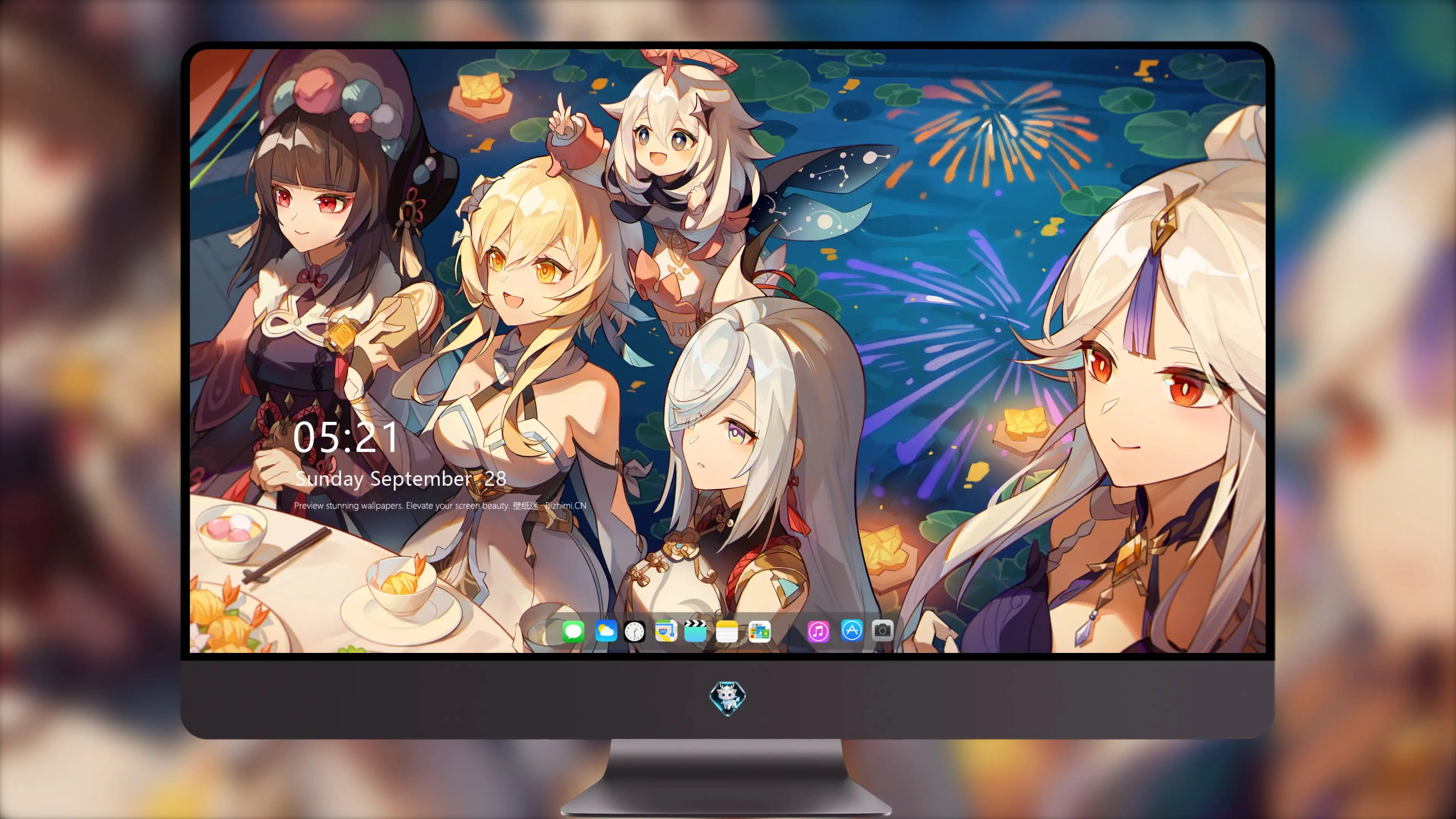Open the Maps app icon in the dock
Screen dimensions: 1456x819
[666, 631]
